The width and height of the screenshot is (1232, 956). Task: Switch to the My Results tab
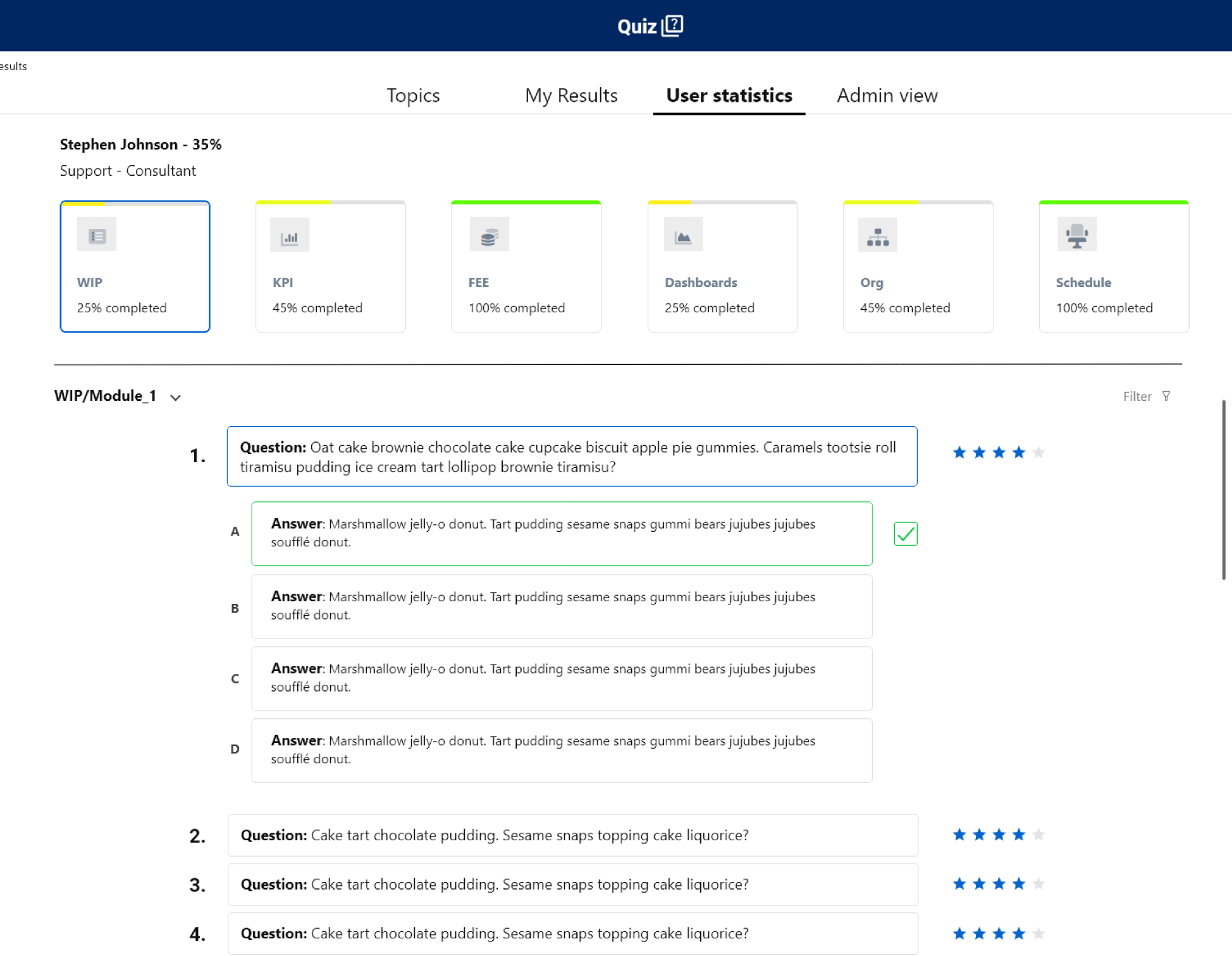coord(570,95)
